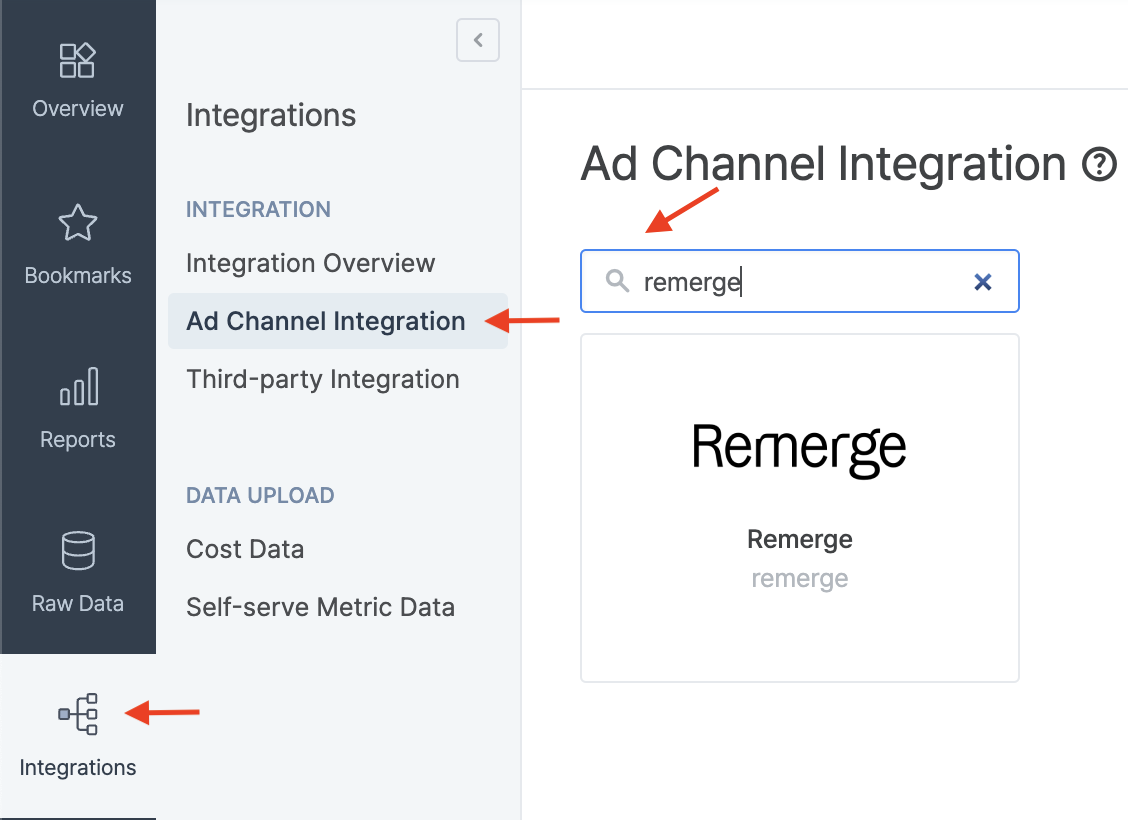
Task: Open the Overview dashboard icon
Action: click(78, 60)
